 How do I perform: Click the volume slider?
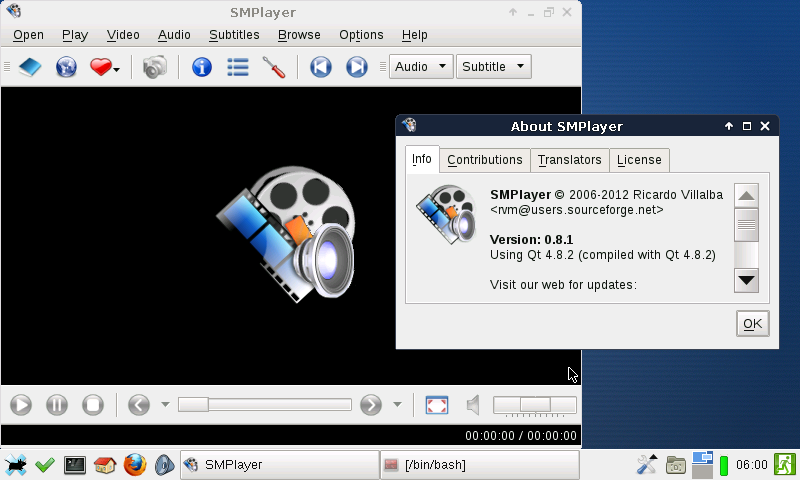tap(535, 405)
